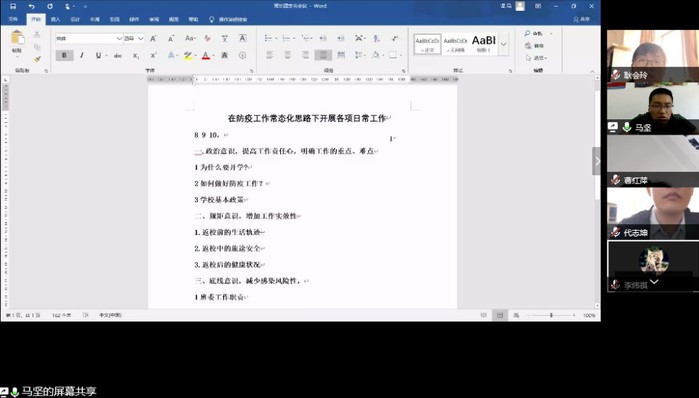This screenshot has width=699, height=398.
Task: Click the subscript x₂ icon
Action: [x=136, y=56]
